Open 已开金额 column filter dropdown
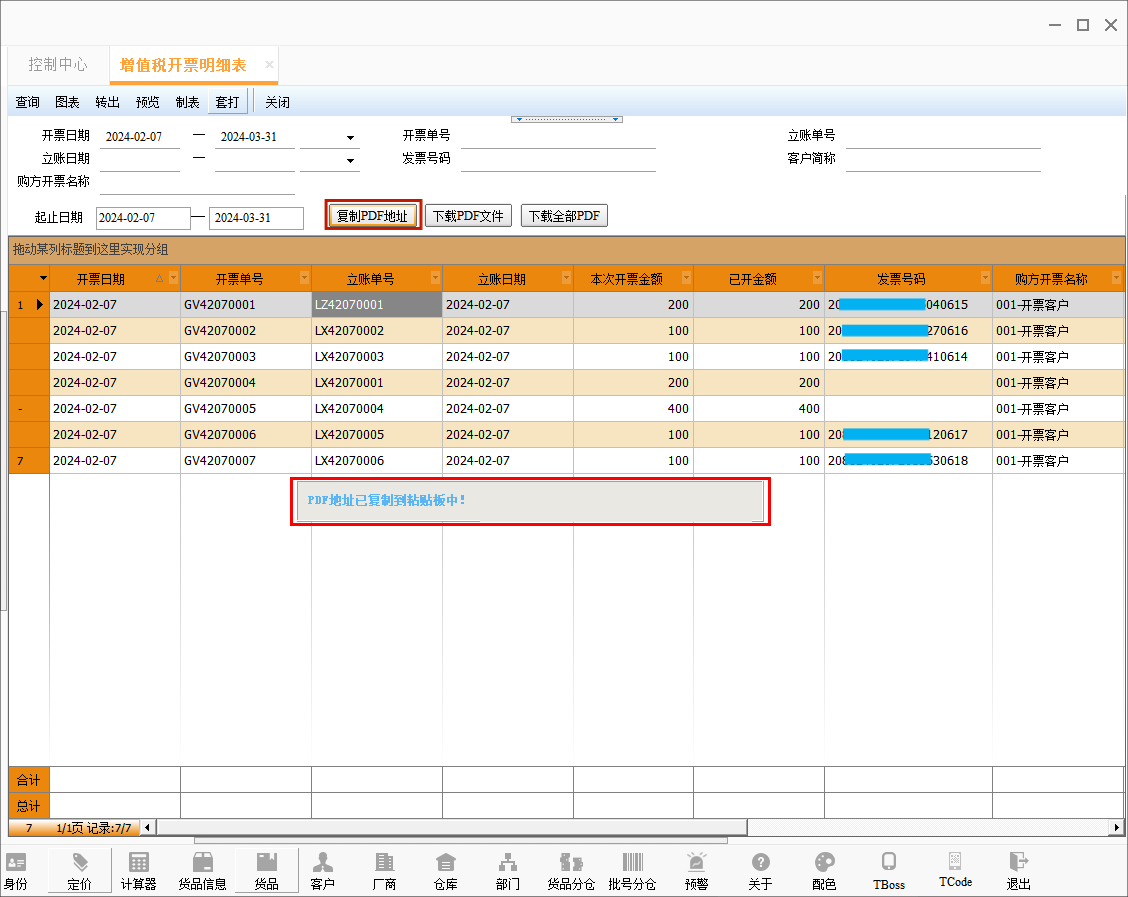 (817, 278)
